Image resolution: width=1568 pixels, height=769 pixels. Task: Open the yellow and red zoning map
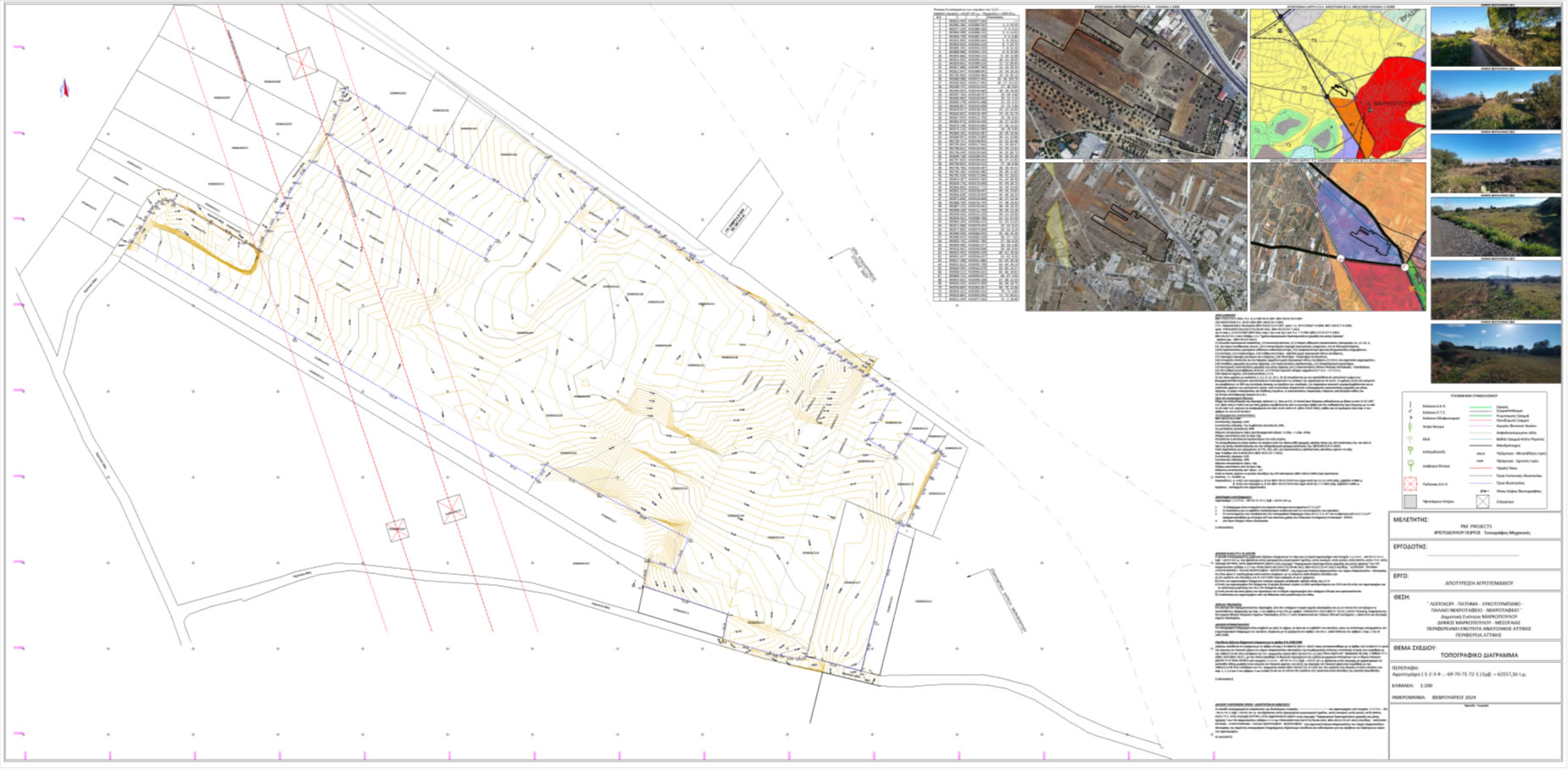pyautogui.click(x=1337, y=84)
